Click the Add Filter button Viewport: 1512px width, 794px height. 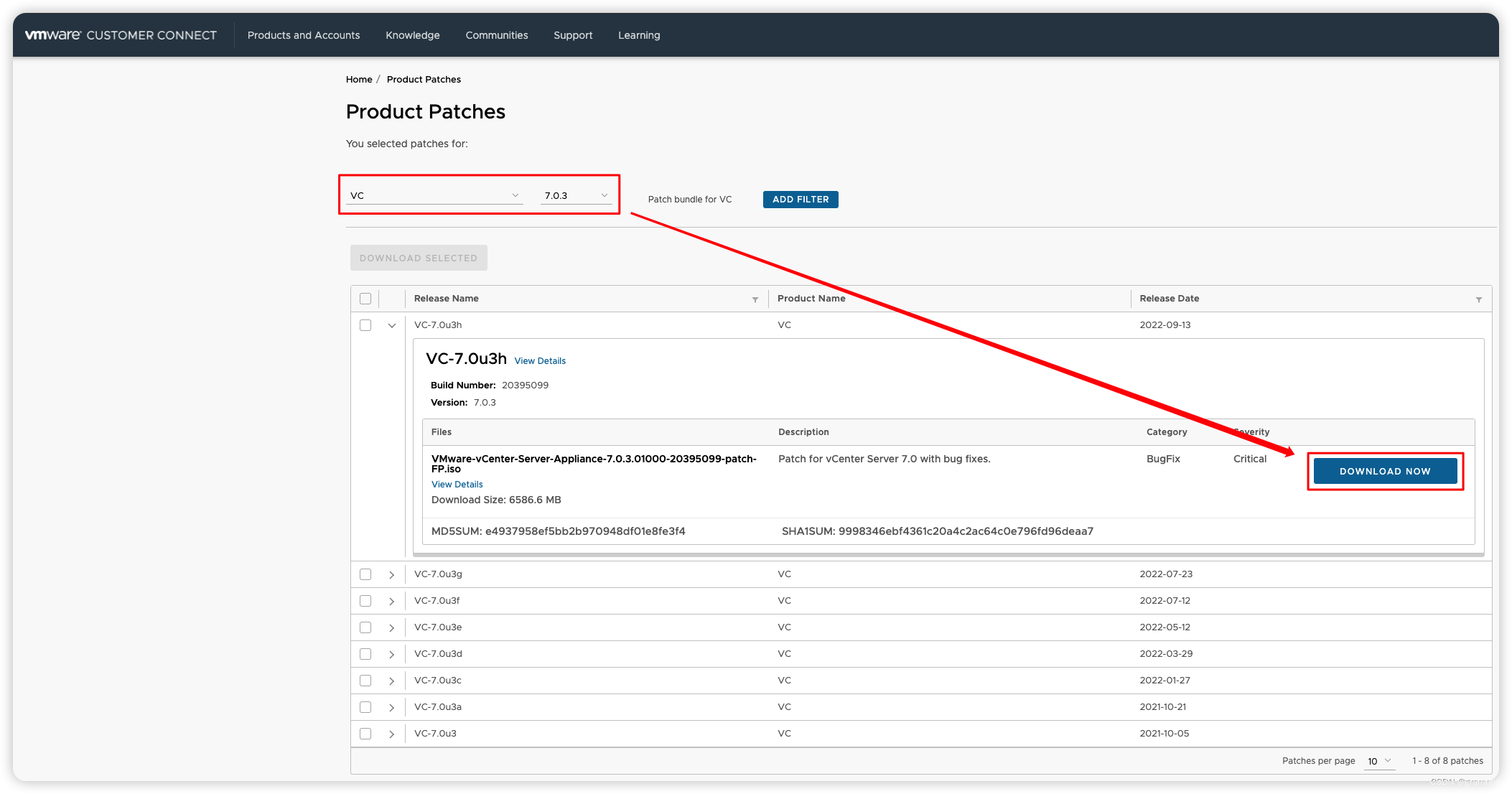[800, 199]
